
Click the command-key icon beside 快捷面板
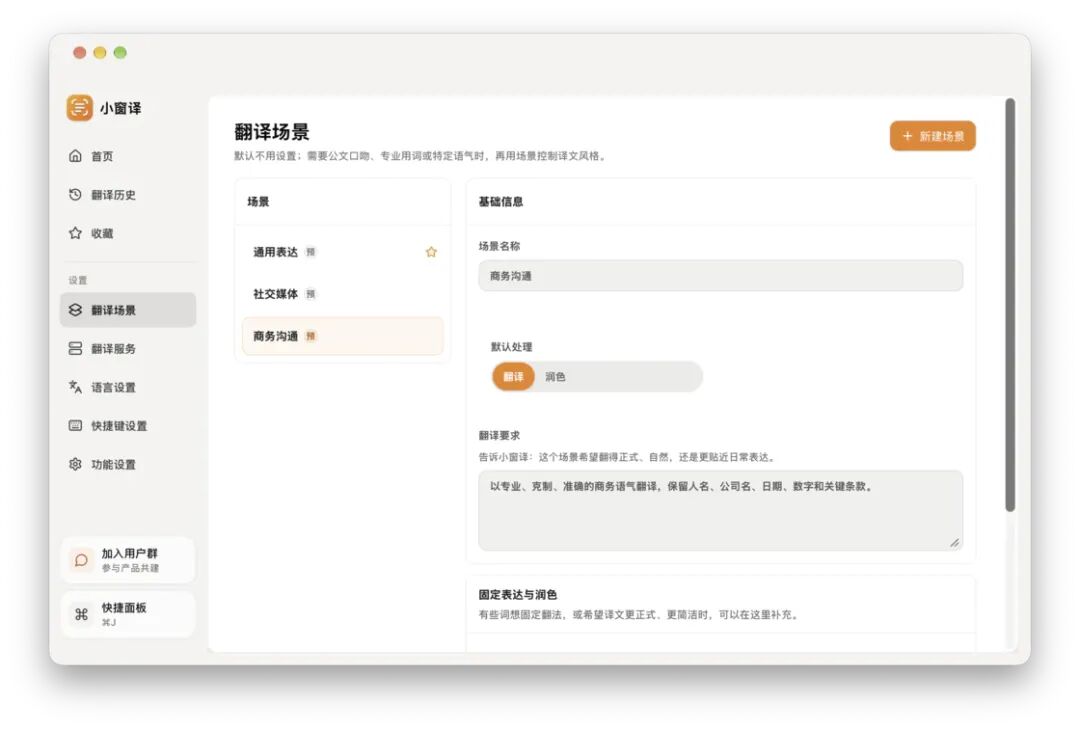click(81, 614)
